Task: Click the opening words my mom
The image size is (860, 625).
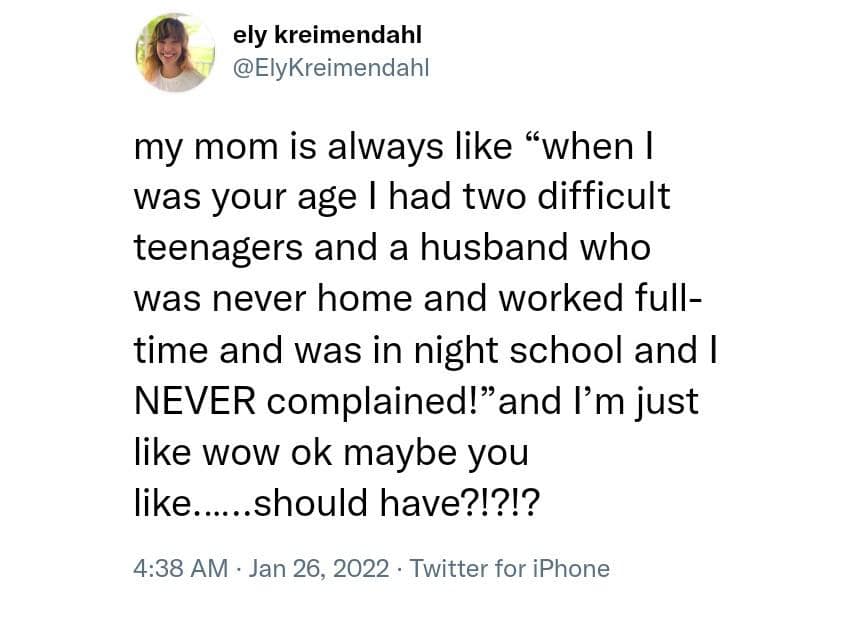Action: (x=198, y=146)
